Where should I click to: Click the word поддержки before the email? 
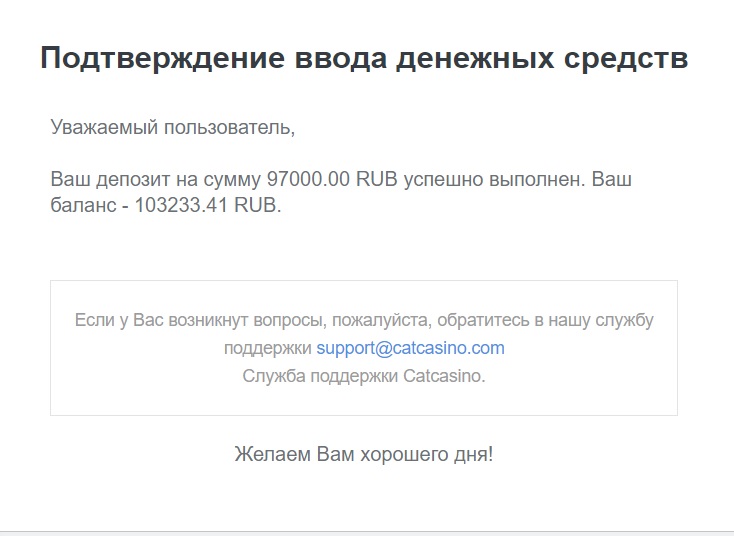click(x=267, y=349)
